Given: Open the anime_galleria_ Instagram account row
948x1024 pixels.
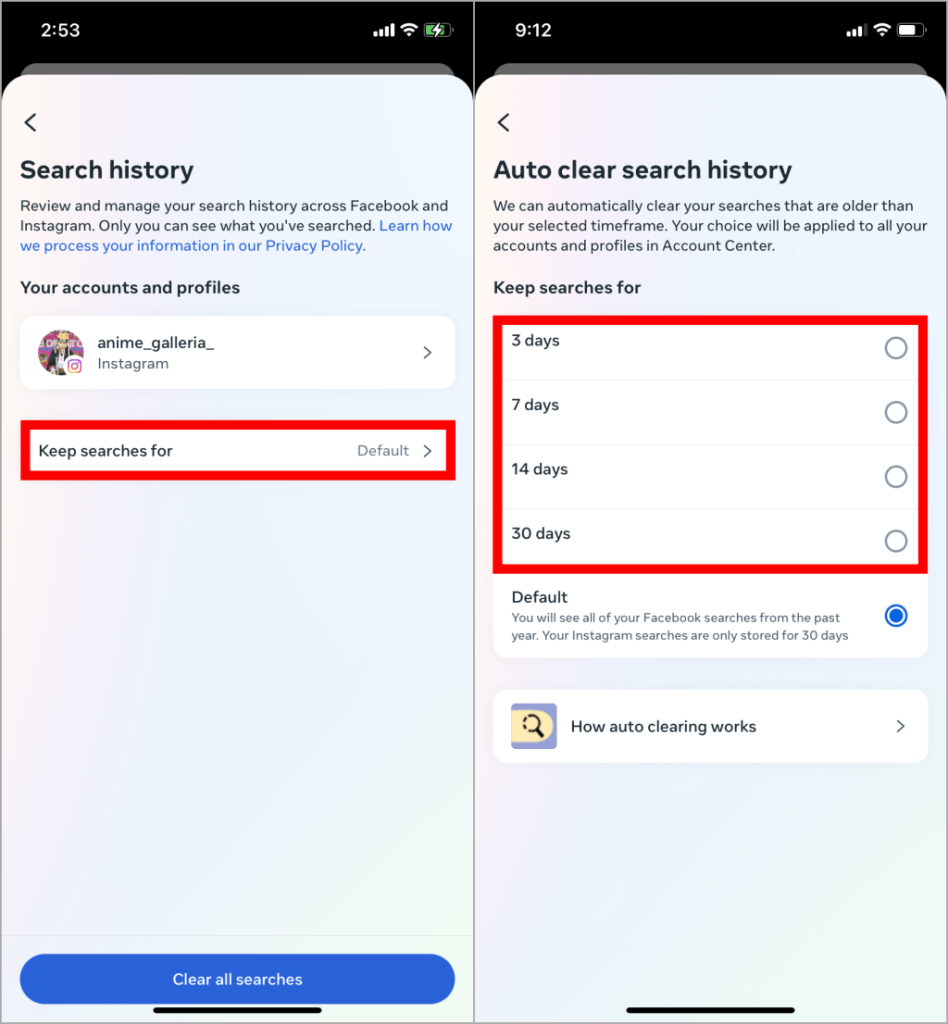Looking at the screenshot, I should click(x=237, y=353).
